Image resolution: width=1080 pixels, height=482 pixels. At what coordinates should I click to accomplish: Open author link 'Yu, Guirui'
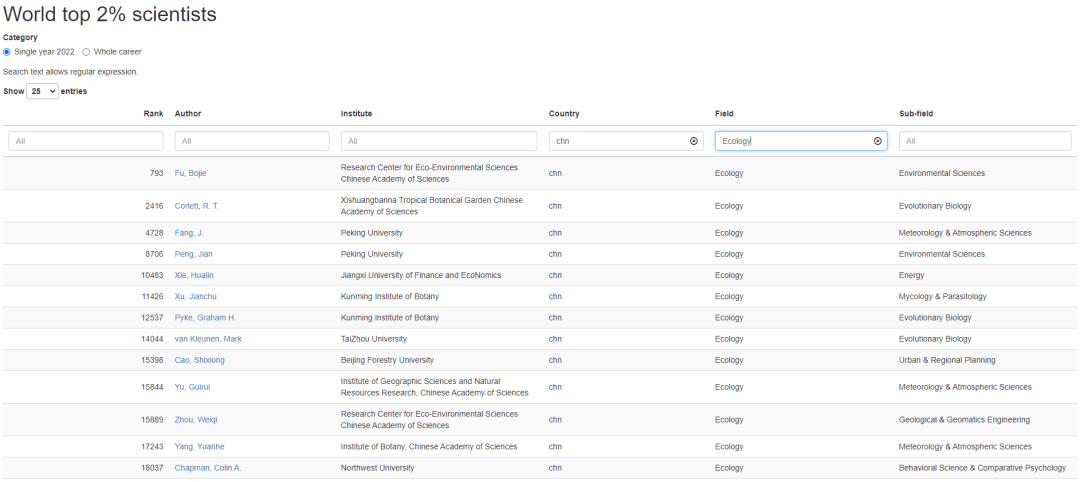pyautogui.click(x=192, y=387)
